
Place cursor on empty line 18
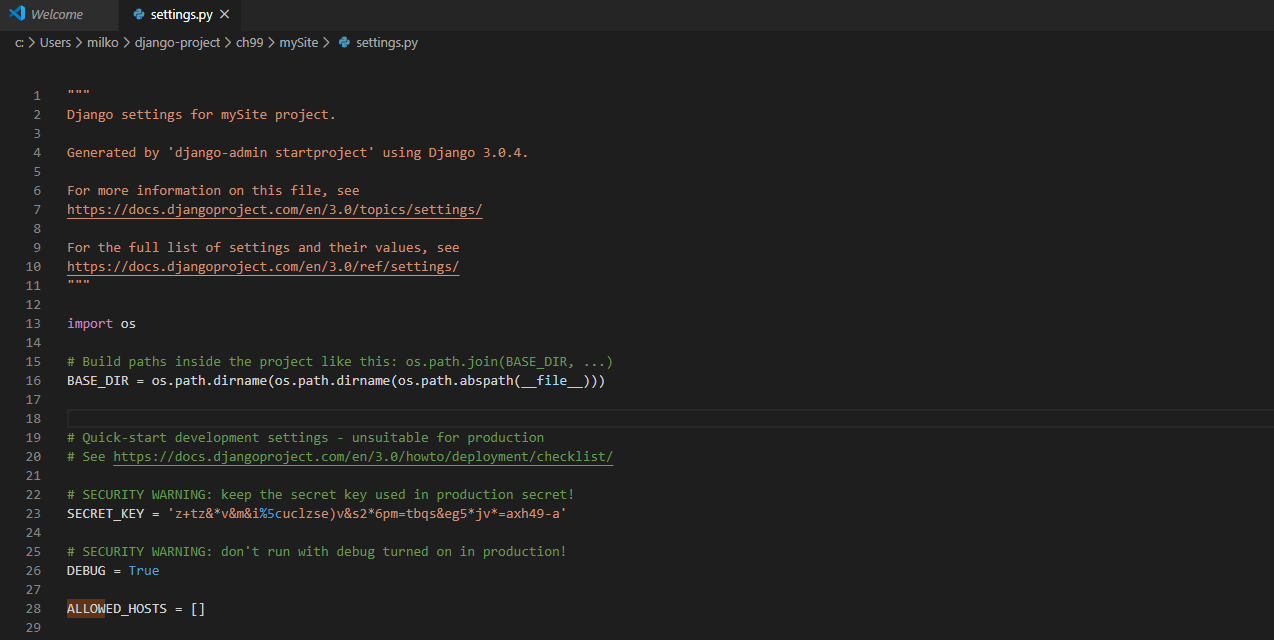pyautogui.click(x=668, y=419)
